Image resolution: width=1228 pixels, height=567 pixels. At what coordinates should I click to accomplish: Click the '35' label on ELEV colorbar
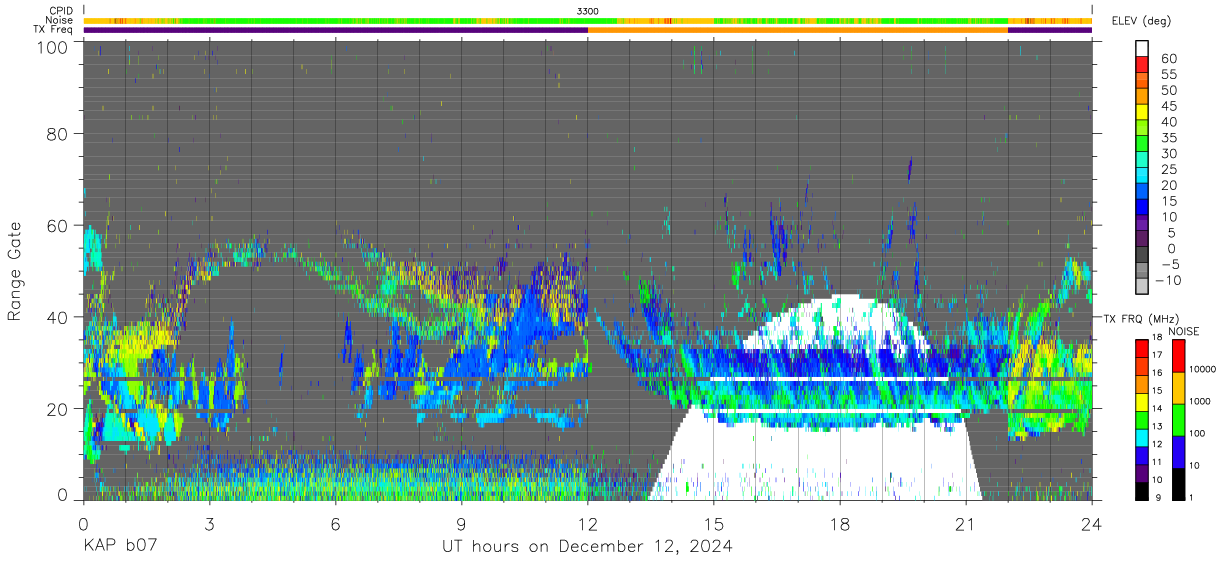click(1169, 137)
